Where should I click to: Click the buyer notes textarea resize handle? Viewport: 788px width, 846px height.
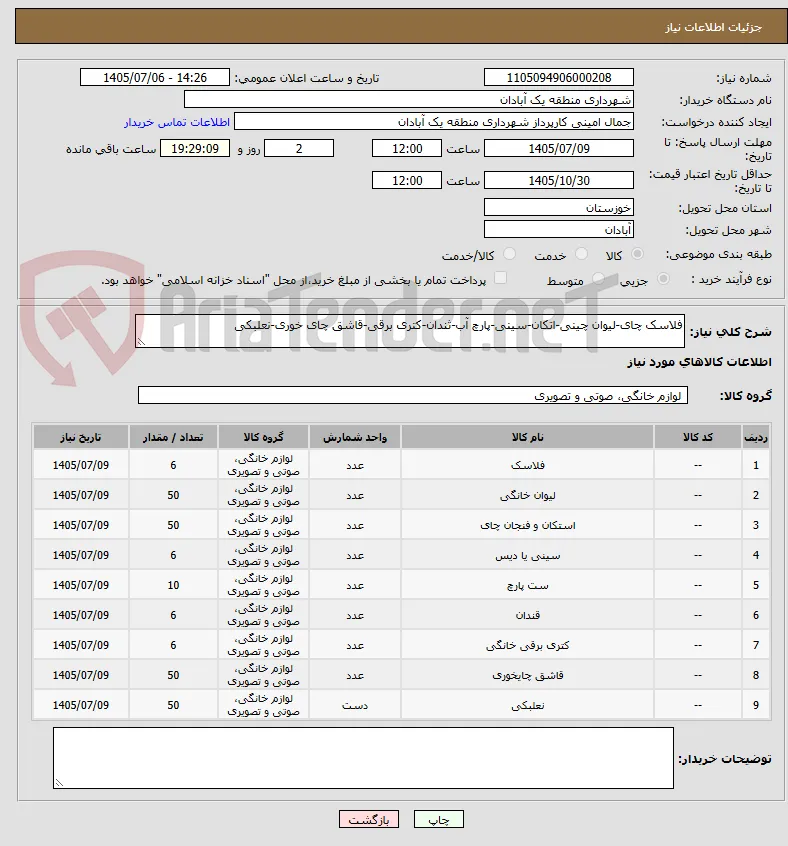(59, 782)
